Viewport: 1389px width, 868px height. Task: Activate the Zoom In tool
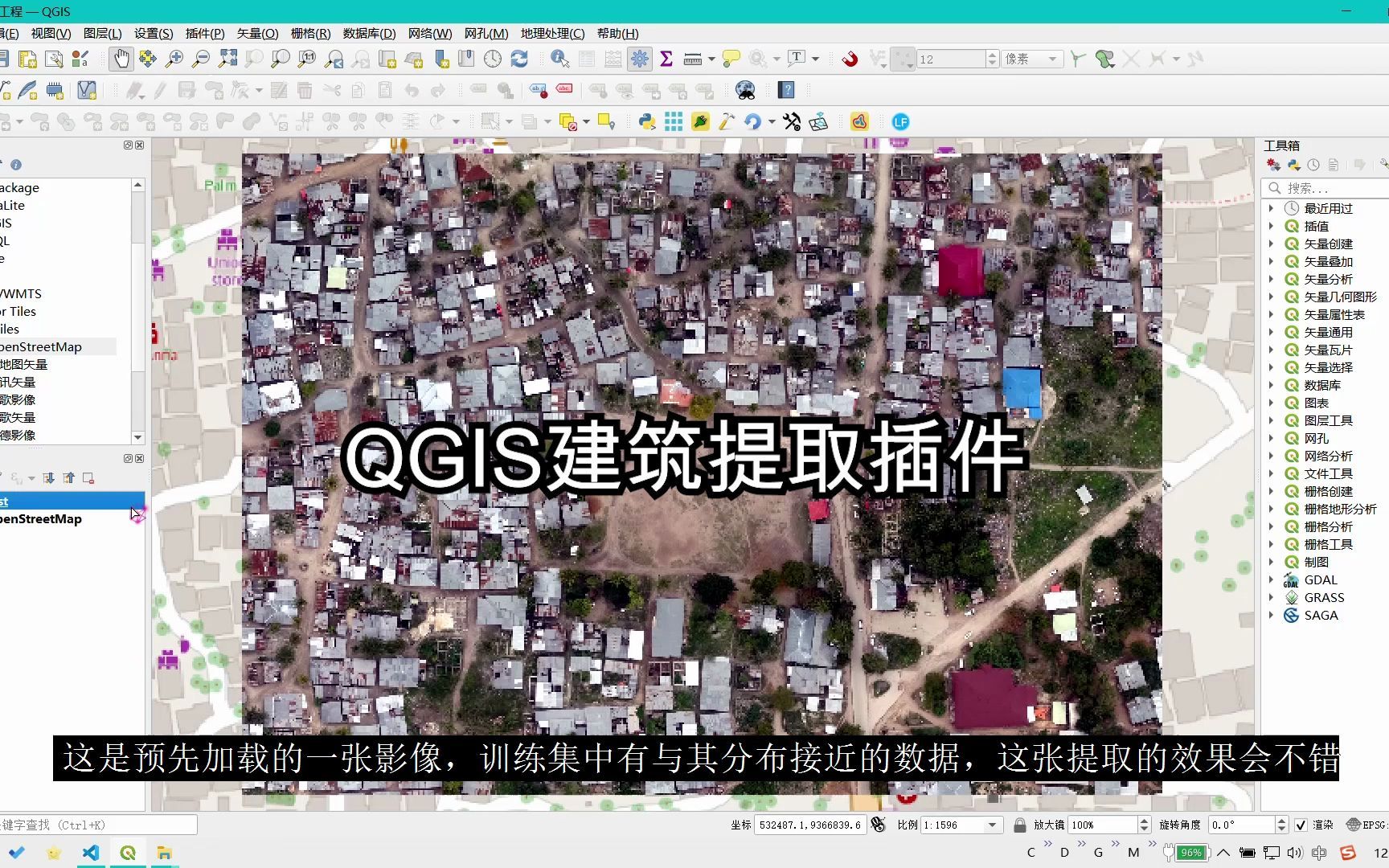click(174, 59)
